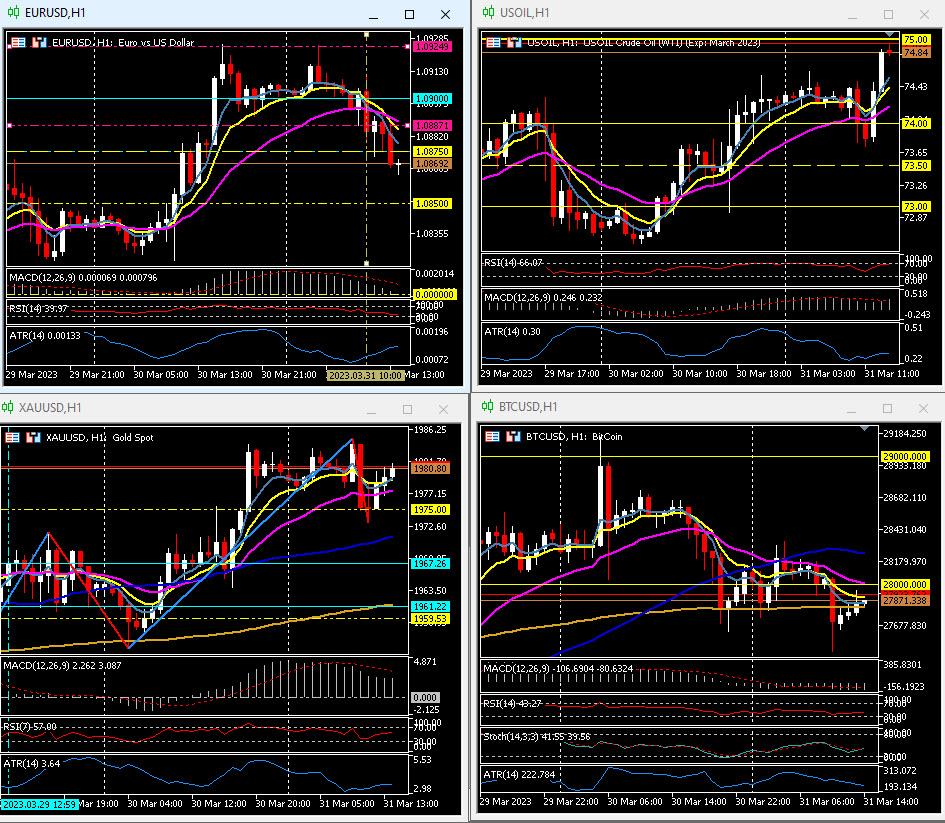Open Depth of Market icon in USOIL chart
The image size is (945, 823).
point(494,42)
